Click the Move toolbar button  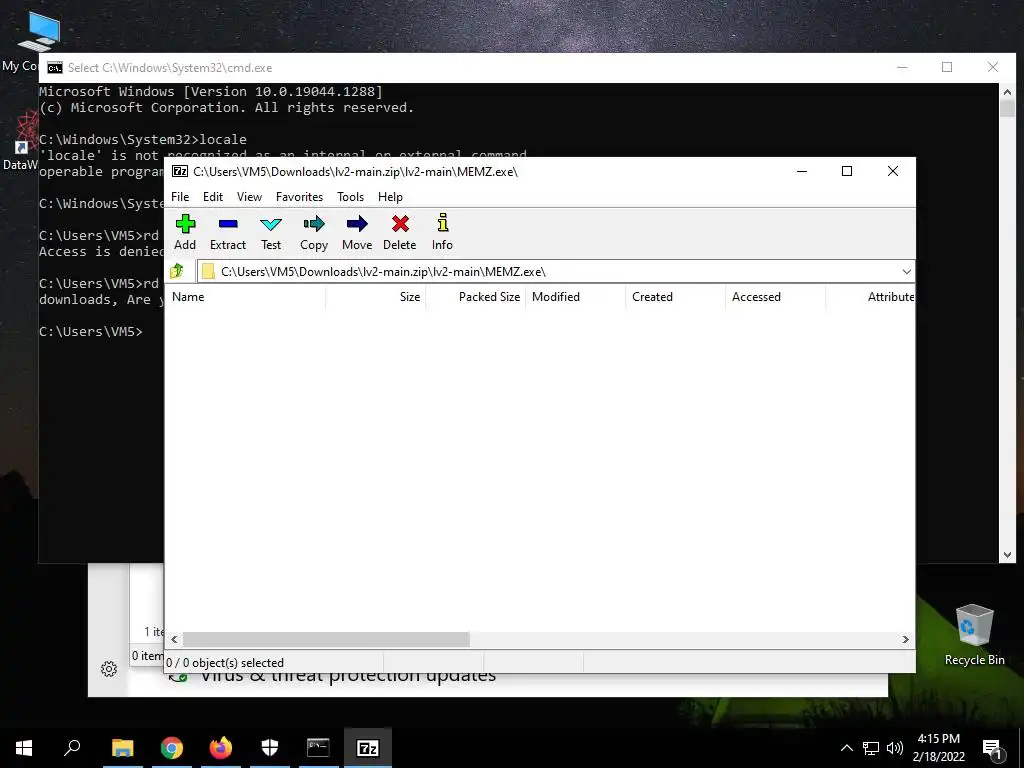(x=357, y=232)
